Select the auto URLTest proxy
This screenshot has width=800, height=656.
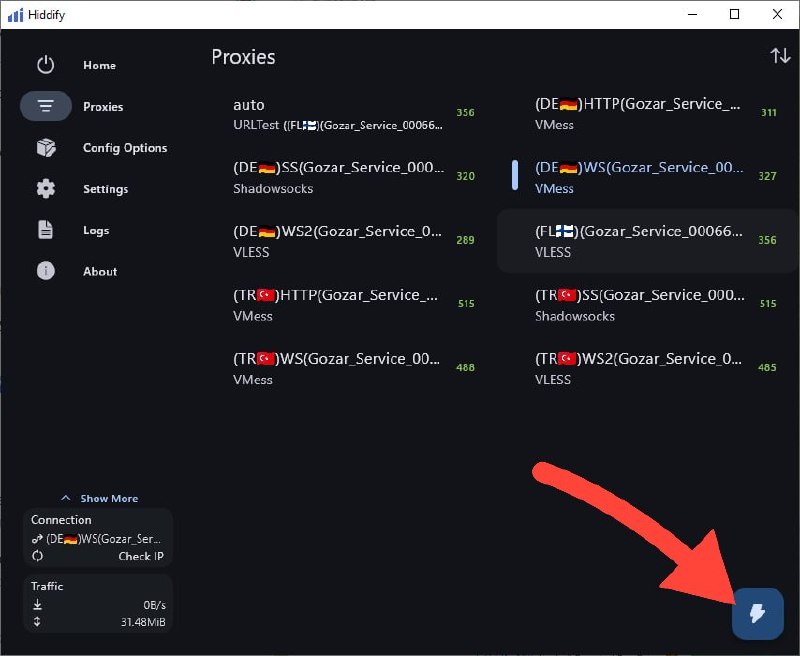346,113
